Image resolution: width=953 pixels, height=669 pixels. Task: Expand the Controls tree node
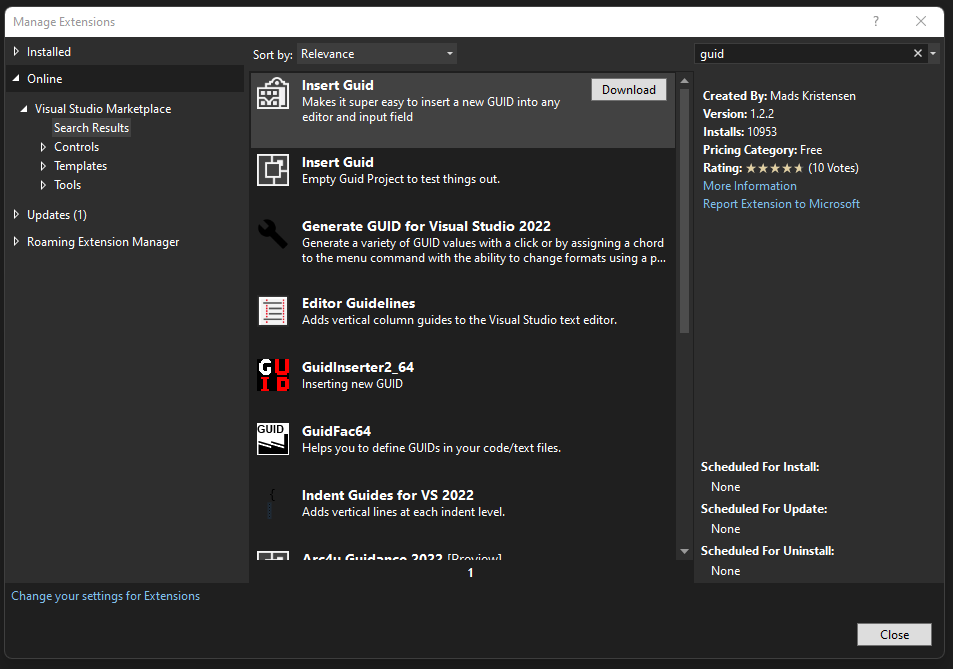pos(43,147)
